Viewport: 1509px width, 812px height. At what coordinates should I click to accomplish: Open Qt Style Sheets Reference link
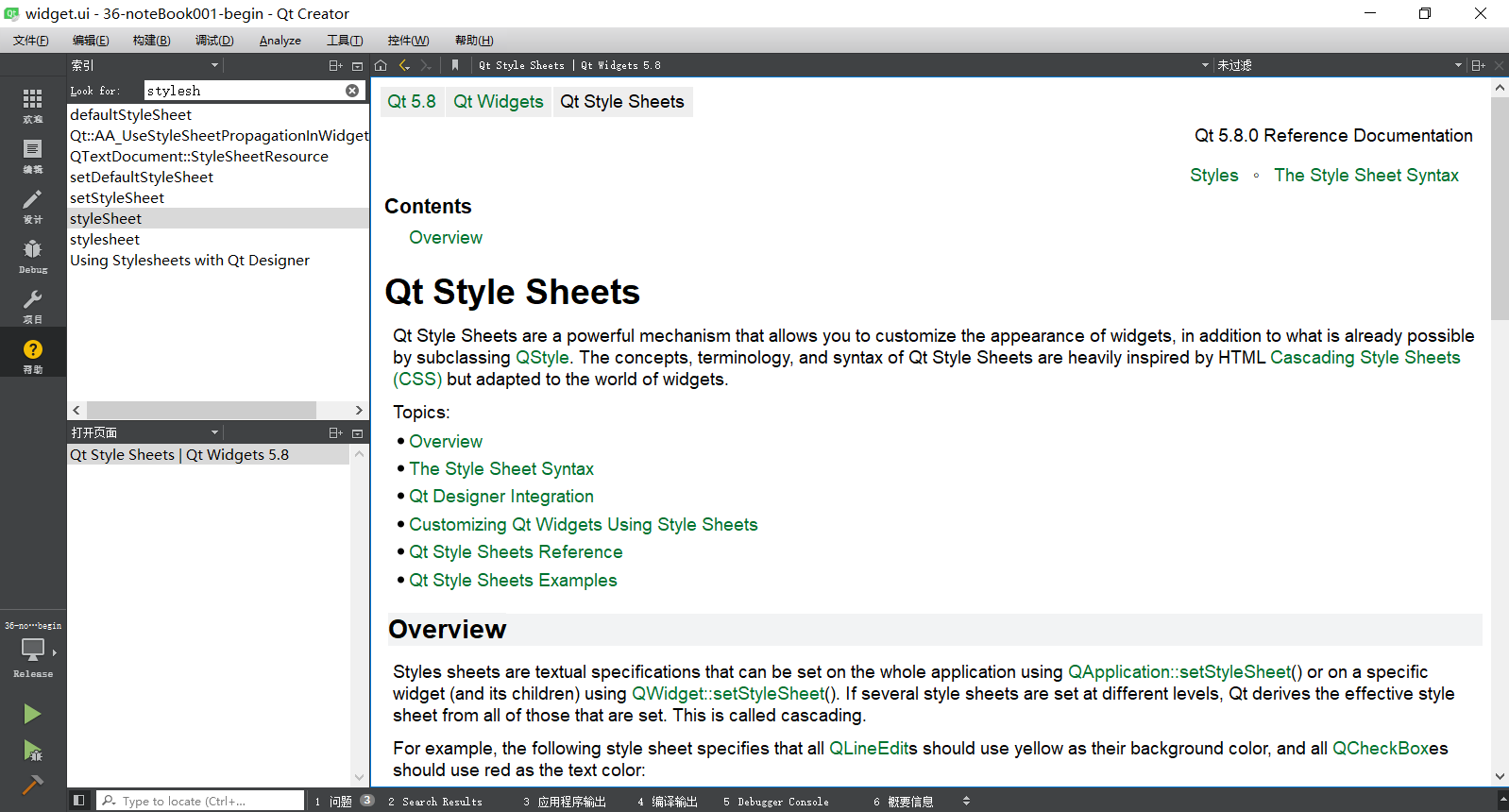tap(516, 552)
